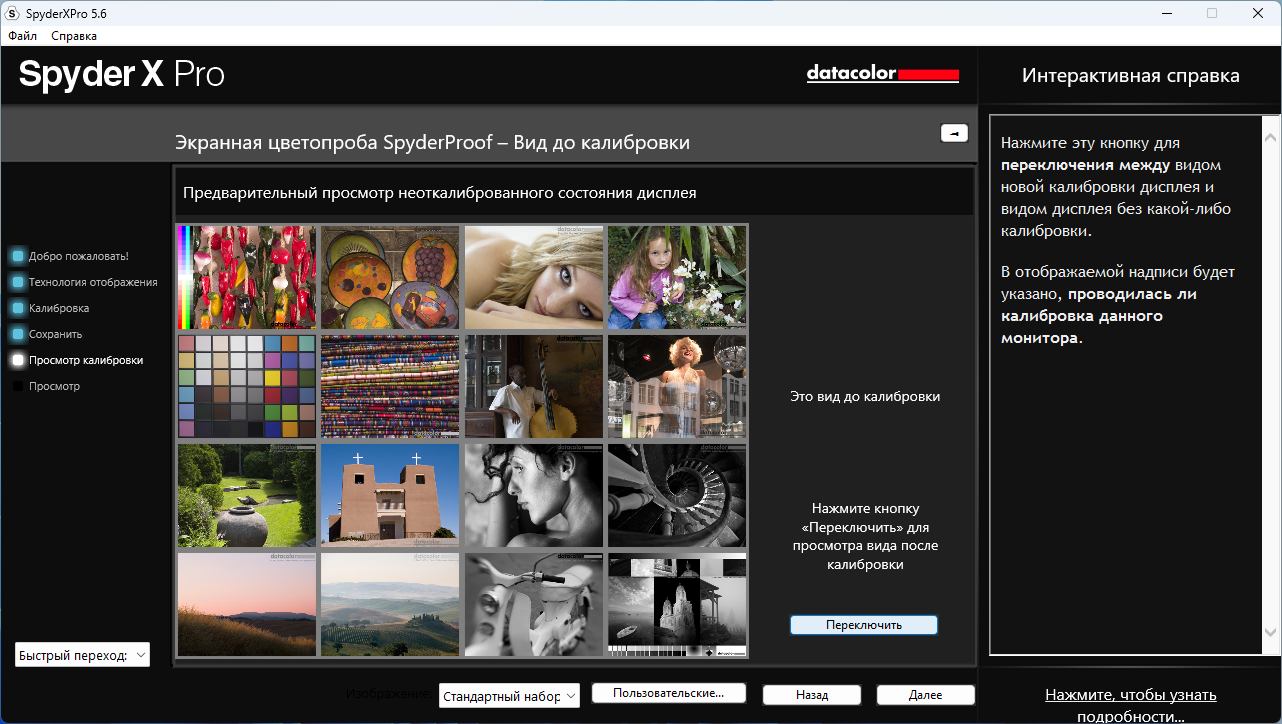Viewport: 1282px width, 724px height.
Task: Expand the Стандартный набор dropdown
Action: click(509, 696)
